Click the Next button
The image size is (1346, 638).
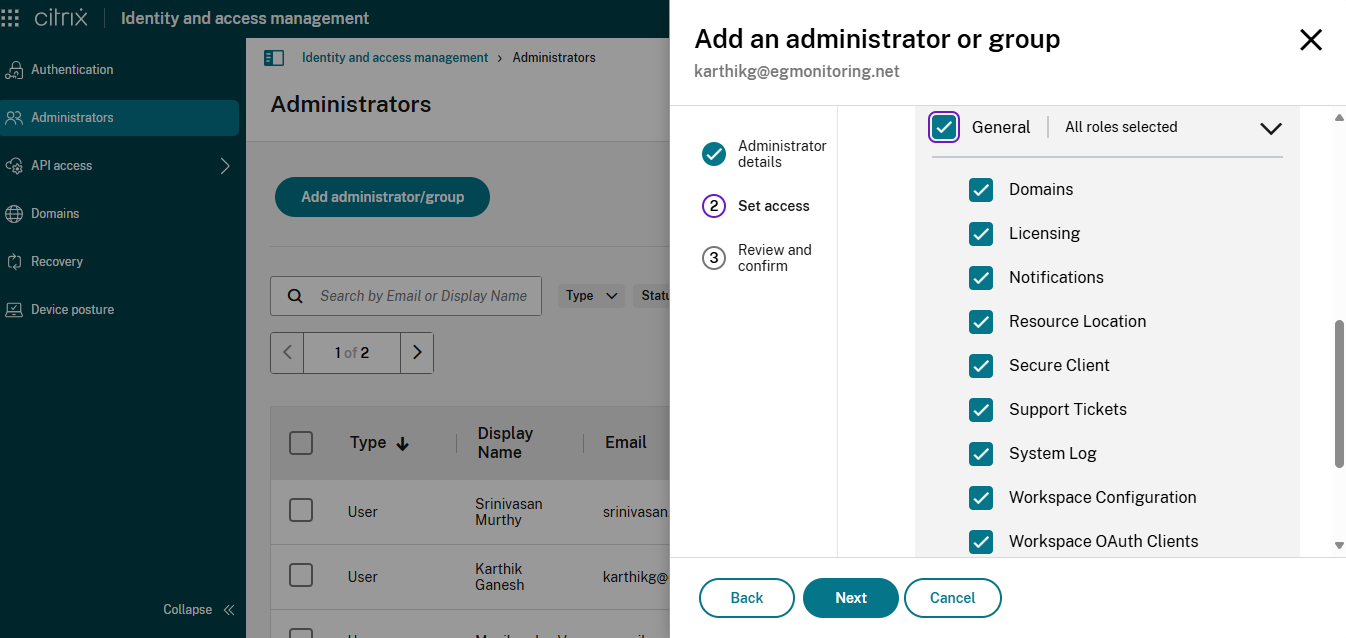(x=851, y=598)
